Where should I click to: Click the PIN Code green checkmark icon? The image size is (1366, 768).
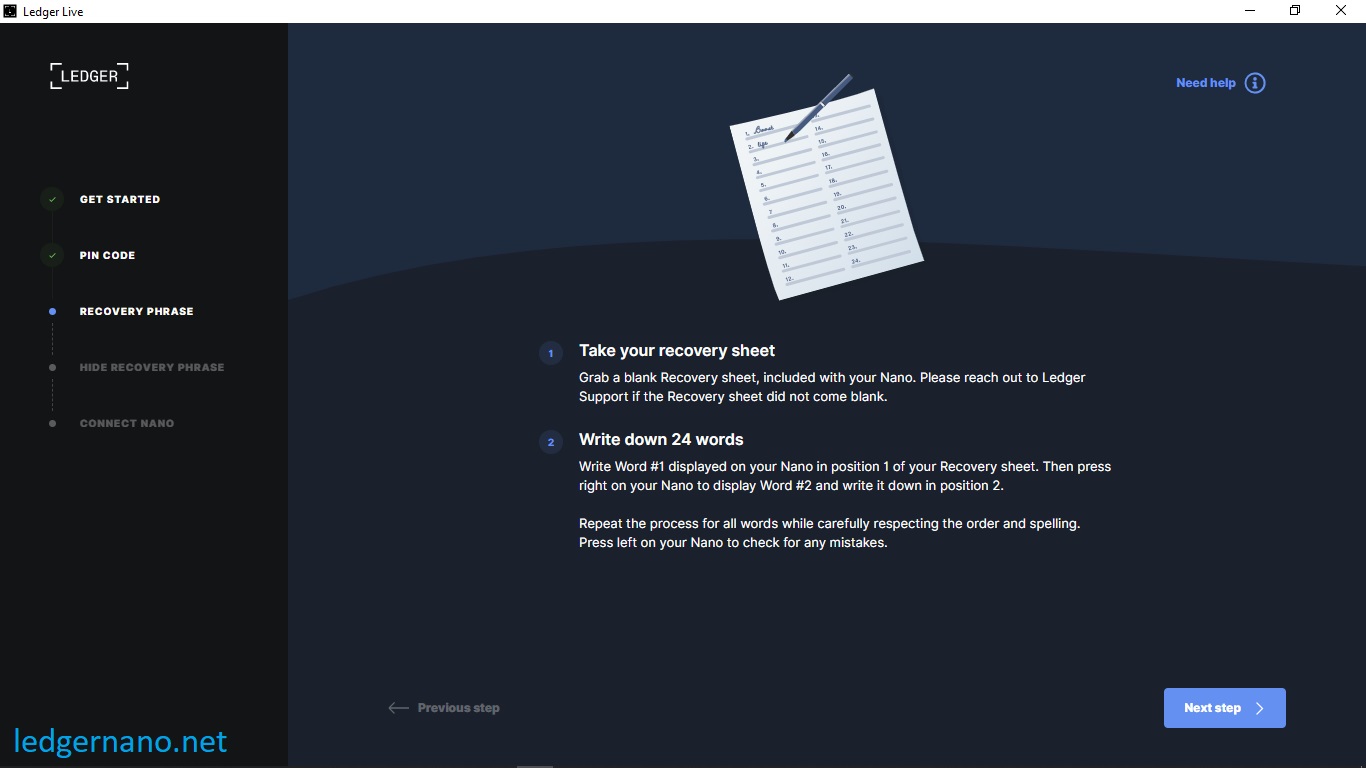pyautogui.click(x=52, y=255)
